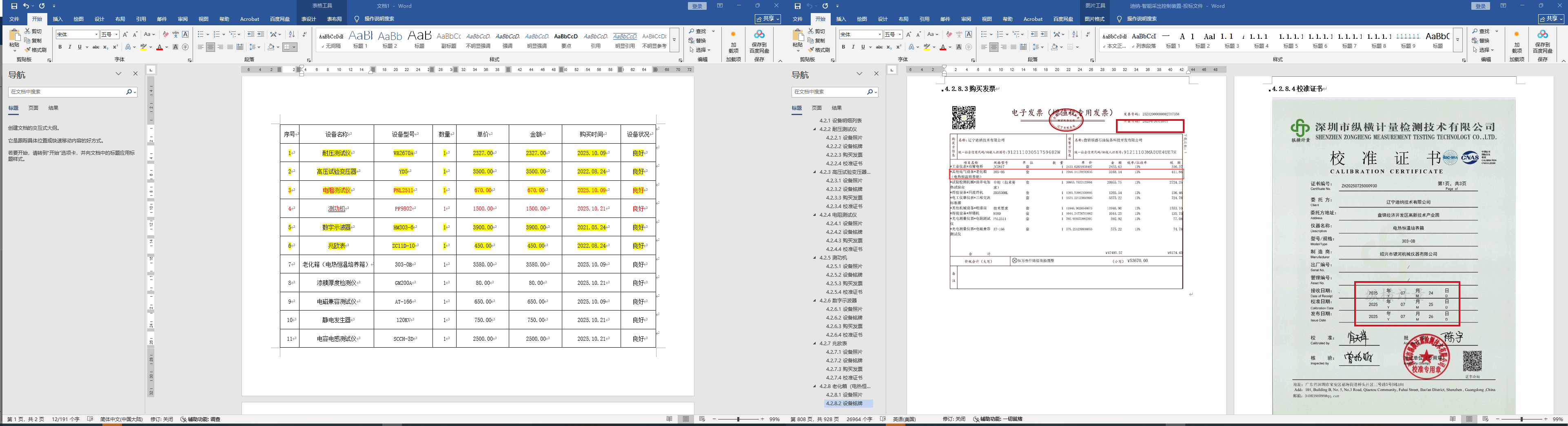Click 查找 (Find) in the 文档1 window
This screenshot has width=1568, height=426.
pyautogui.click(x=698, y=31)
